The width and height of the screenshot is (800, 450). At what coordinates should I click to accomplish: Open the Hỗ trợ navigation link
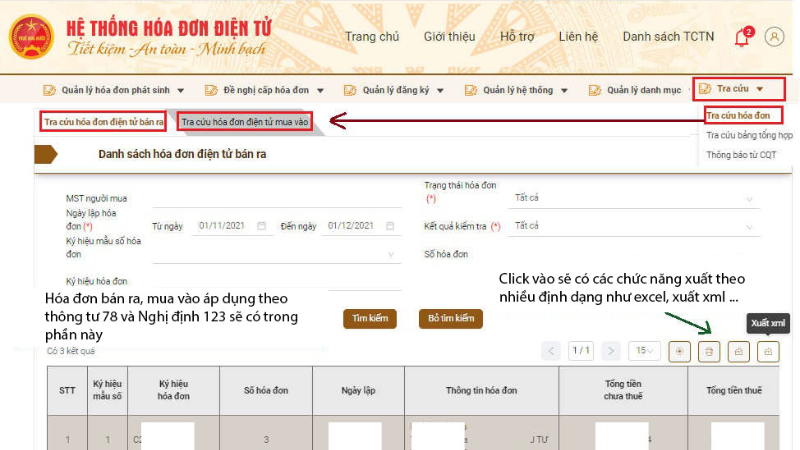click(517, 37)
